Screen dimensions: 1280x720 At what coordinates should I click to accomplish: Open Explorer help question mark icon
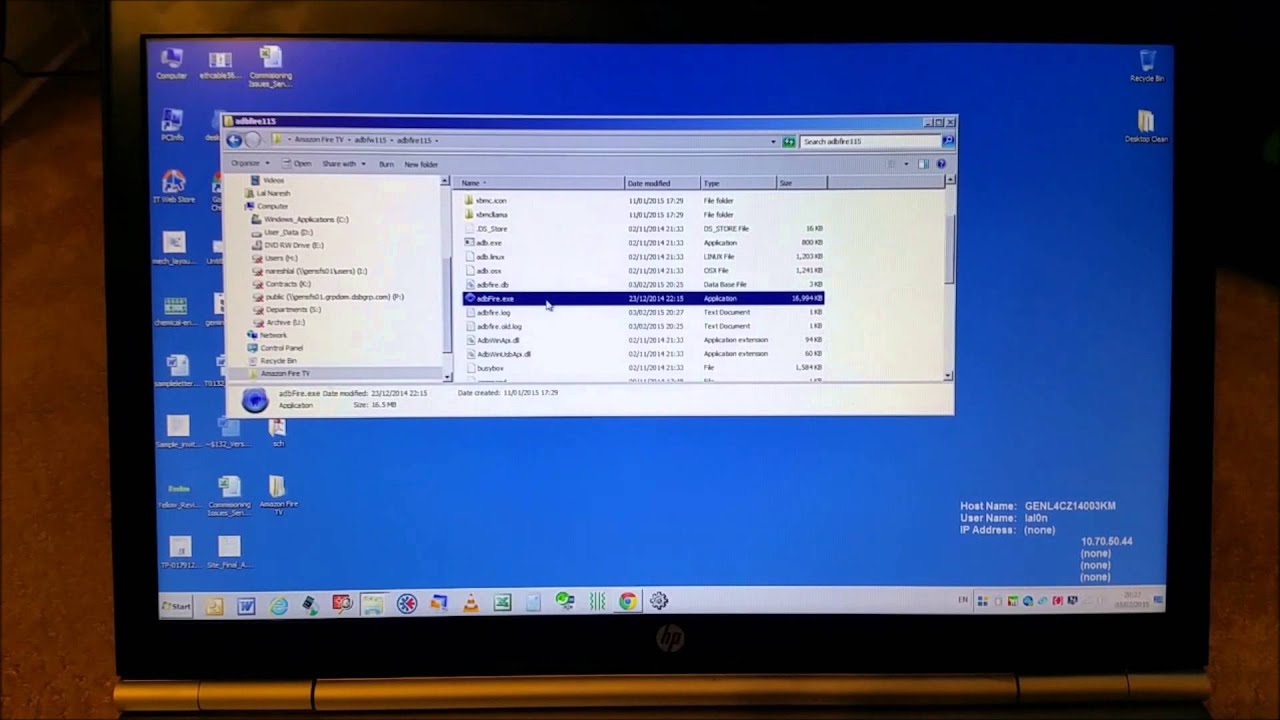941,164
